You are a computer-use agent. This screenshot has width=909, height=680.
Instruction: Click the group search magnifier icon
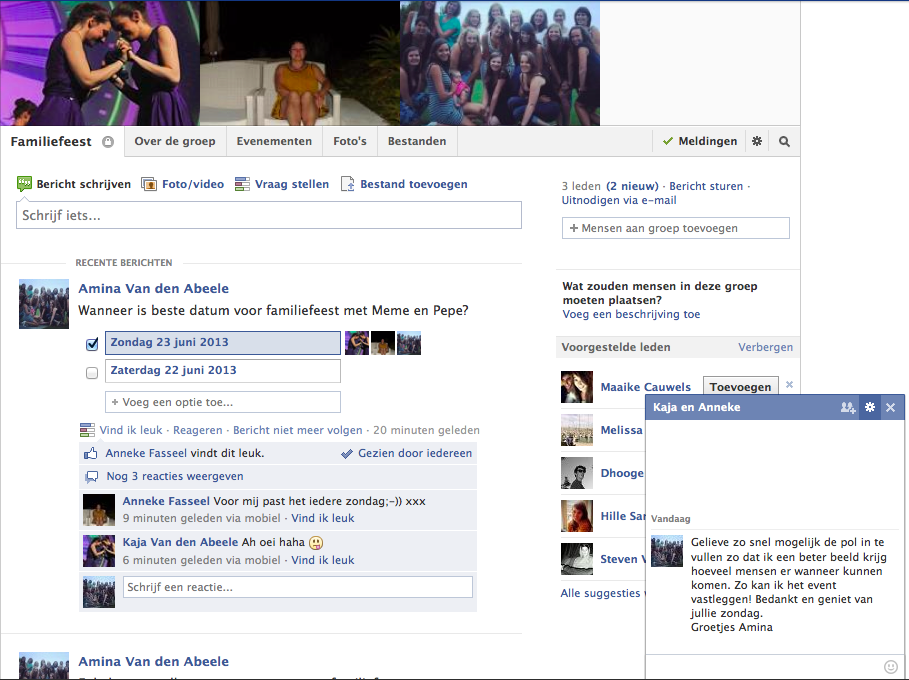click(784, 142)
